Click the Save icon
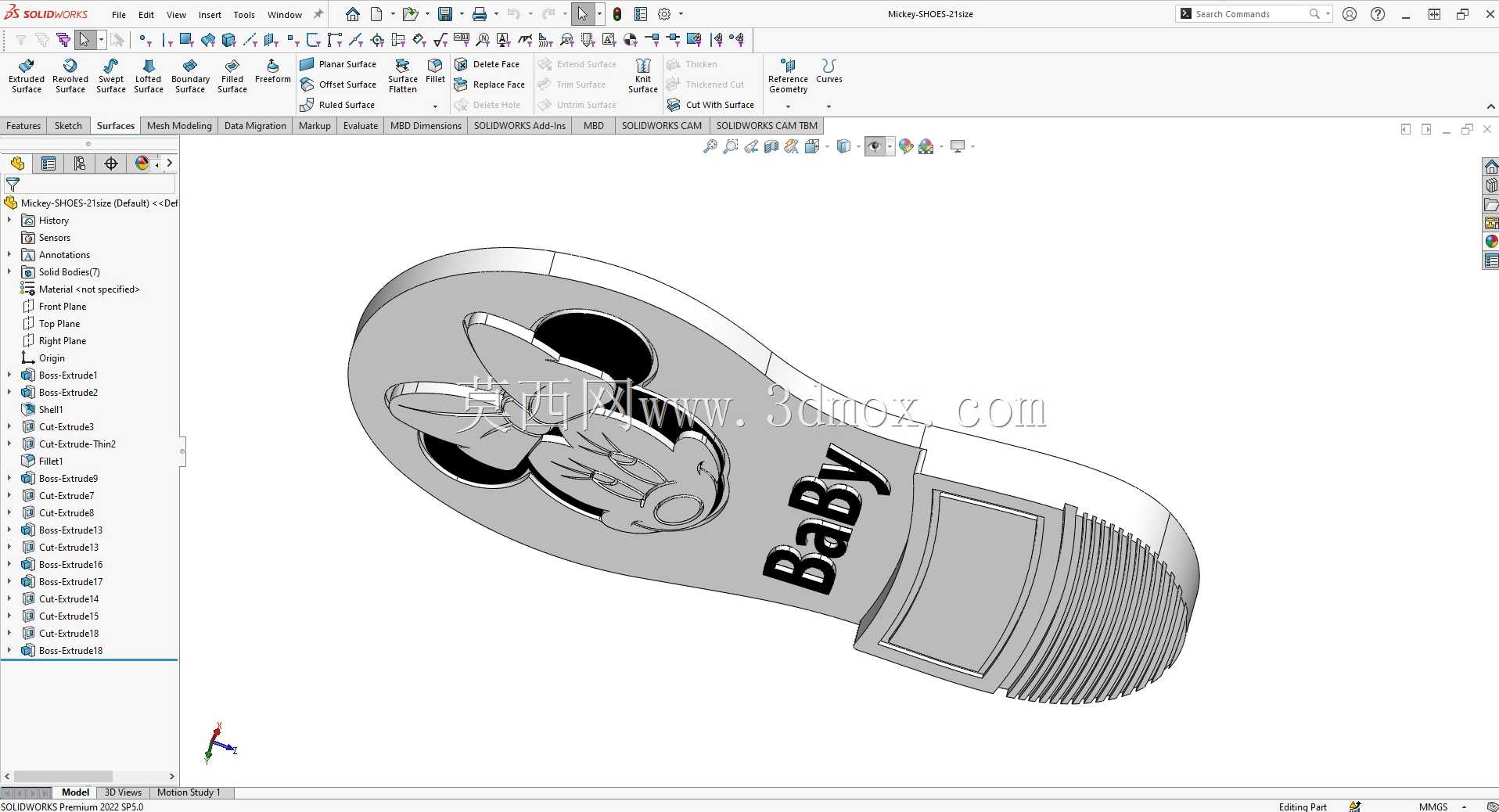The width and height of the screenshot is (1499, 812). tap(445, 14)
